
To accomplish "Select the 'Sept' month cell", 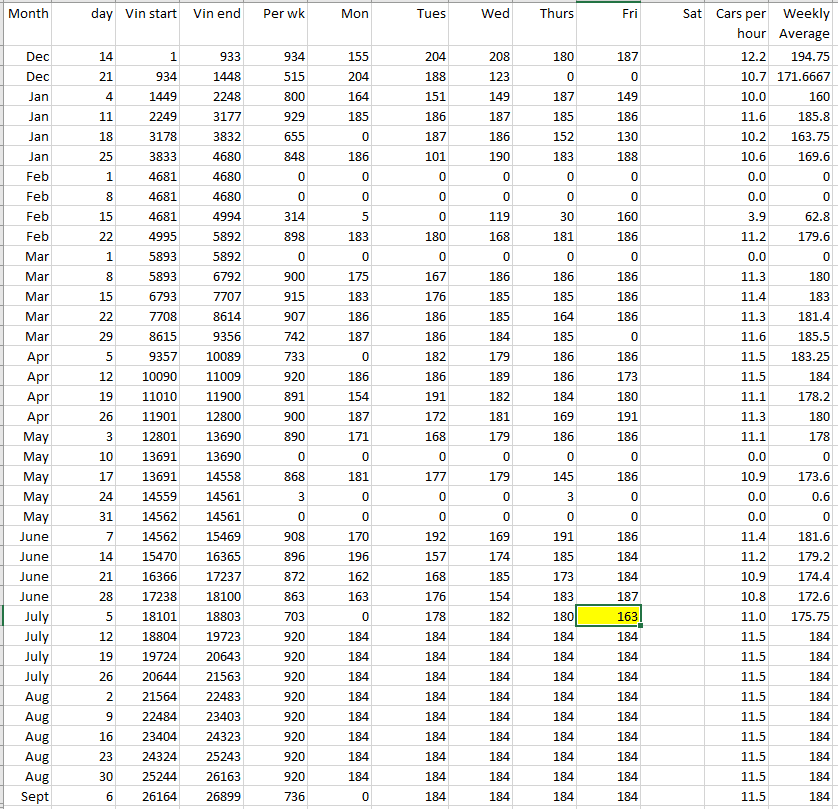I will pos(27,796).
